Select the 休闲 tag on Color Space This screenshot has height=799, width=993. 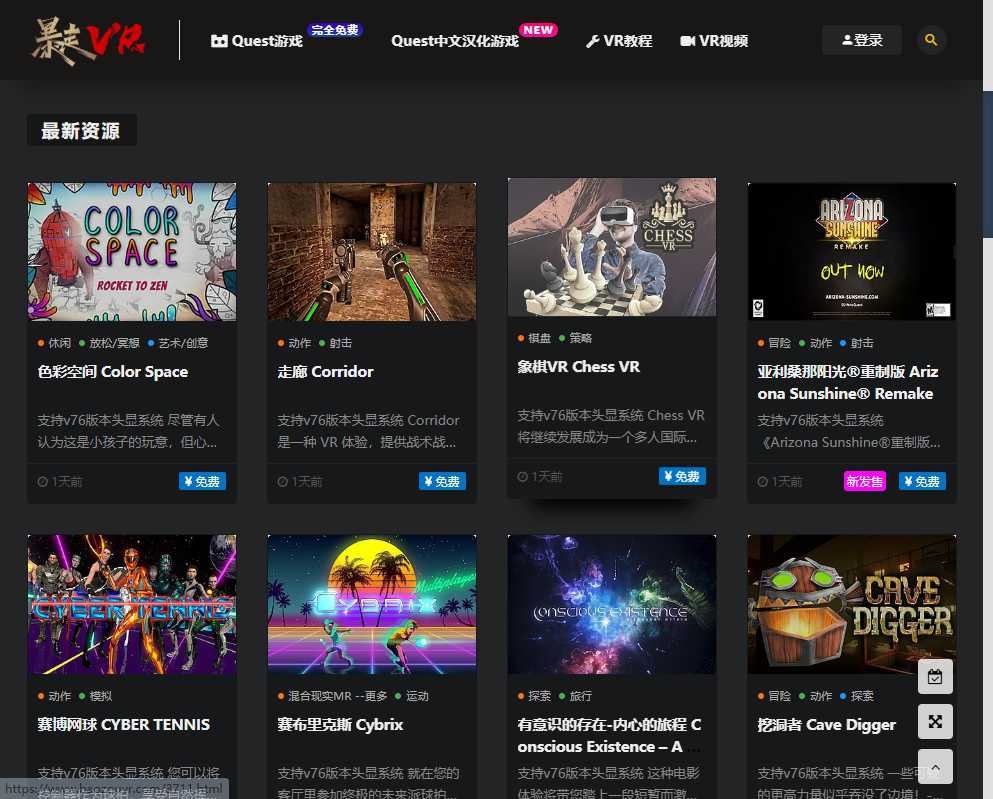(x=55, y=343)
